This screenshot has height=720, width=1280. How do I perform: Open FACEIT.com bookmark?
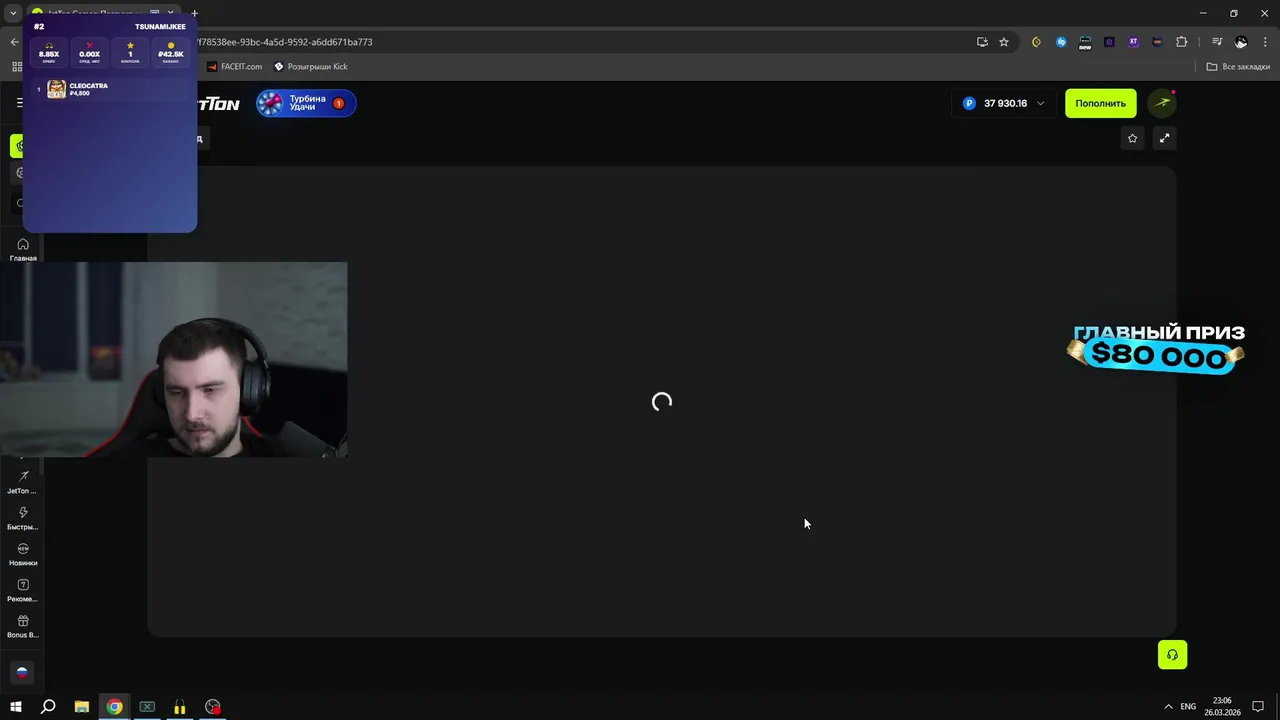(234, 66)
